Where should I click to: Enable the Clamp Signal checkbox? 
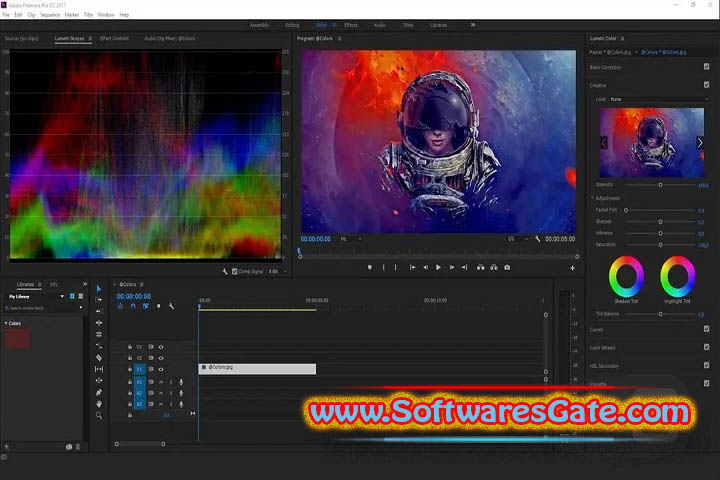click(235, 271)
